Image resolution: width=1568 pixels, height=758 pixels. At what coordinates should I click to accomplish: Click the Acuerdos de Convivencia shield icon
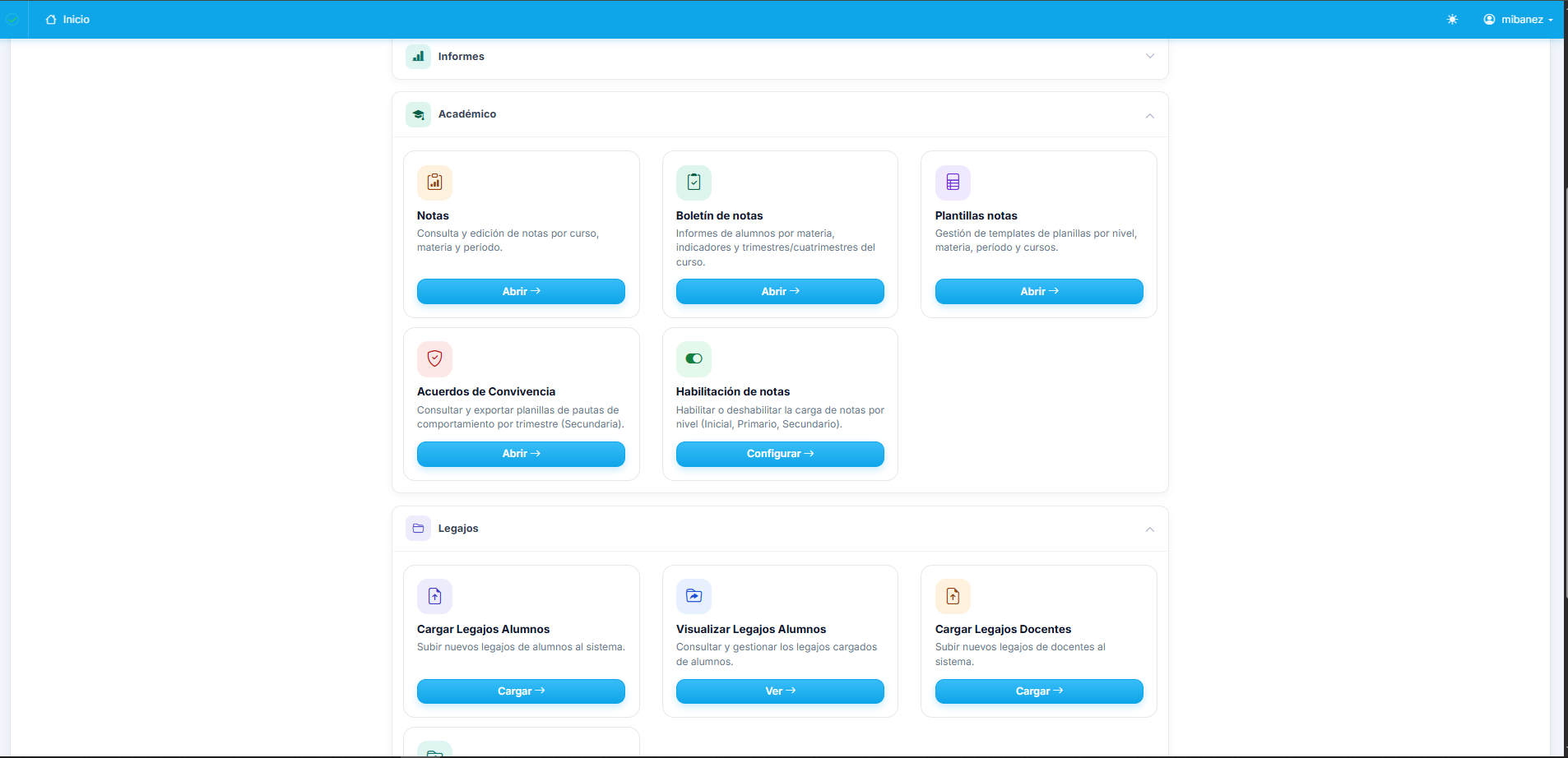[434, 358]
